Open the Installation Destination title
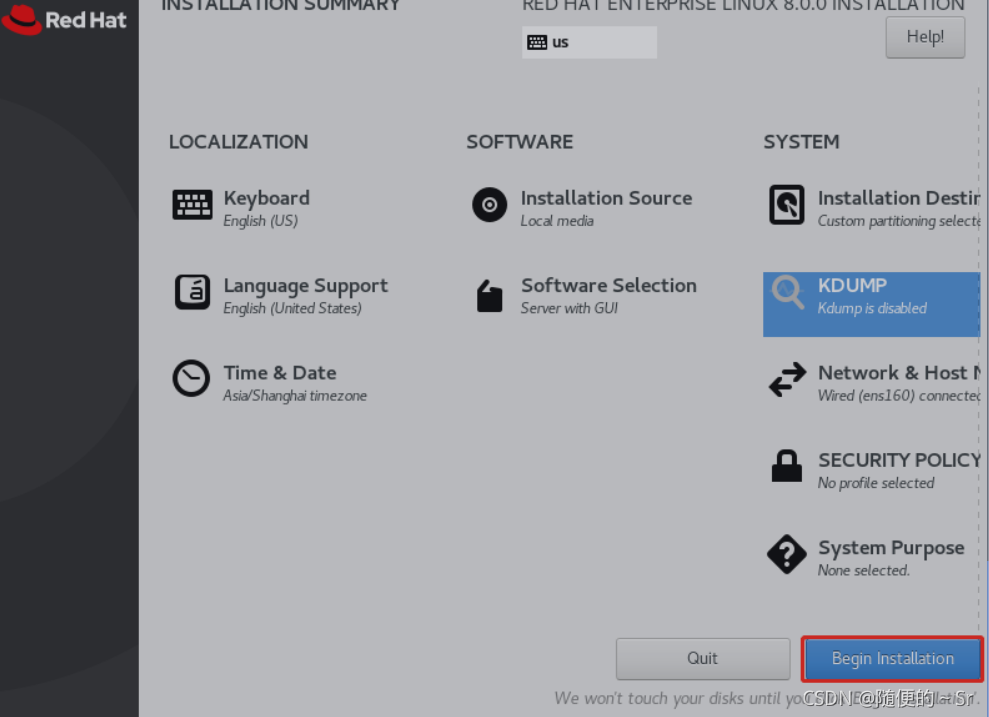The width and height of the screenshot is (989, 717). click(899, 198)
